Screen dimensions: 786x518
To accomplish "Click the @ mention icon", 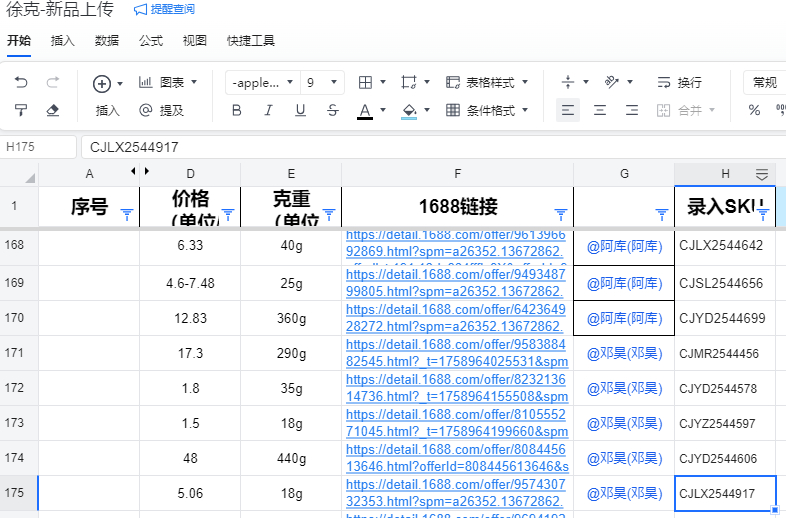I will coord(146,110).
